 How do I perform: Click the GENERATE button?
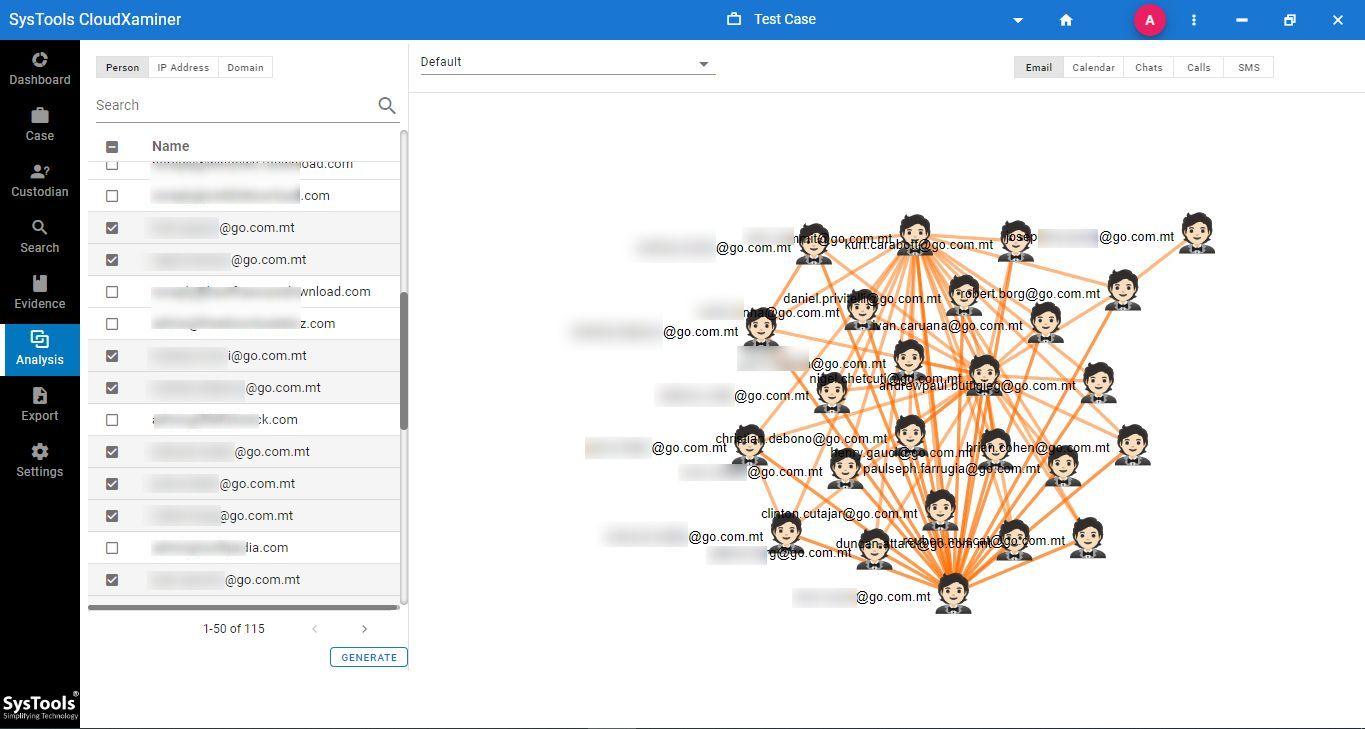click(369, 657)
